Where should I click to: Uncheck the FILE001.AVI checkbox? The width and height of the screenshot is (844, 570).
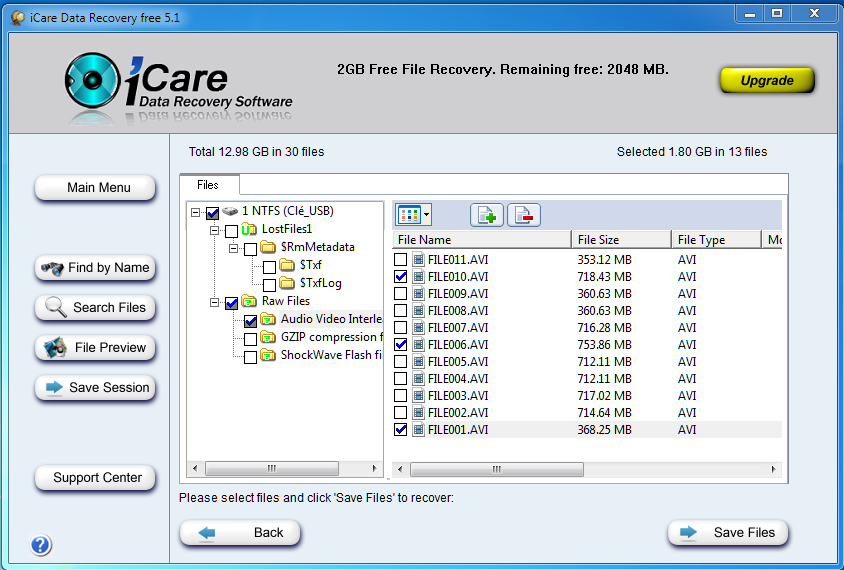(400, 430)
